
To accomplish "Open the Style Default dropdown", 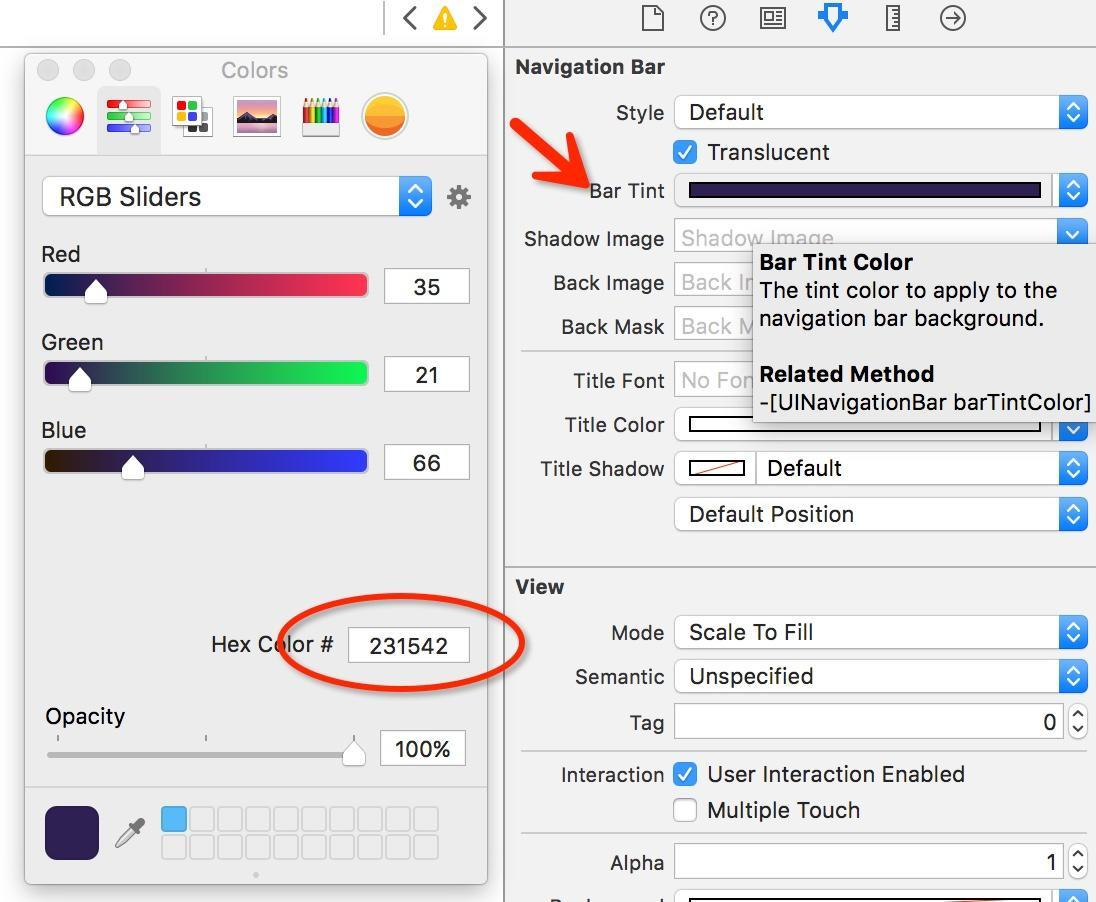I will click(881, 112).
